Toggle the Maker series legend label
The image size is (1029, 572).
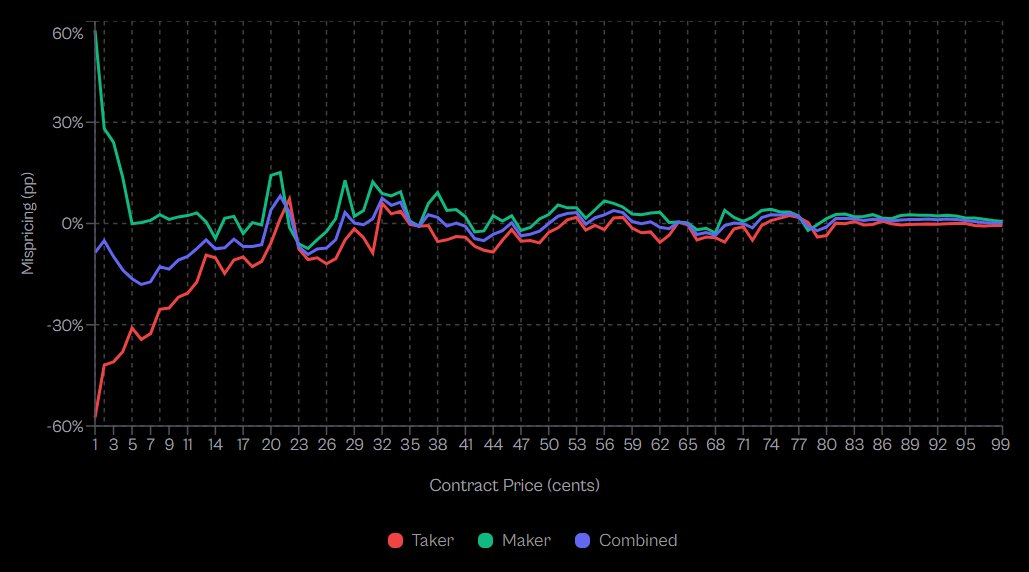(526, 541)
